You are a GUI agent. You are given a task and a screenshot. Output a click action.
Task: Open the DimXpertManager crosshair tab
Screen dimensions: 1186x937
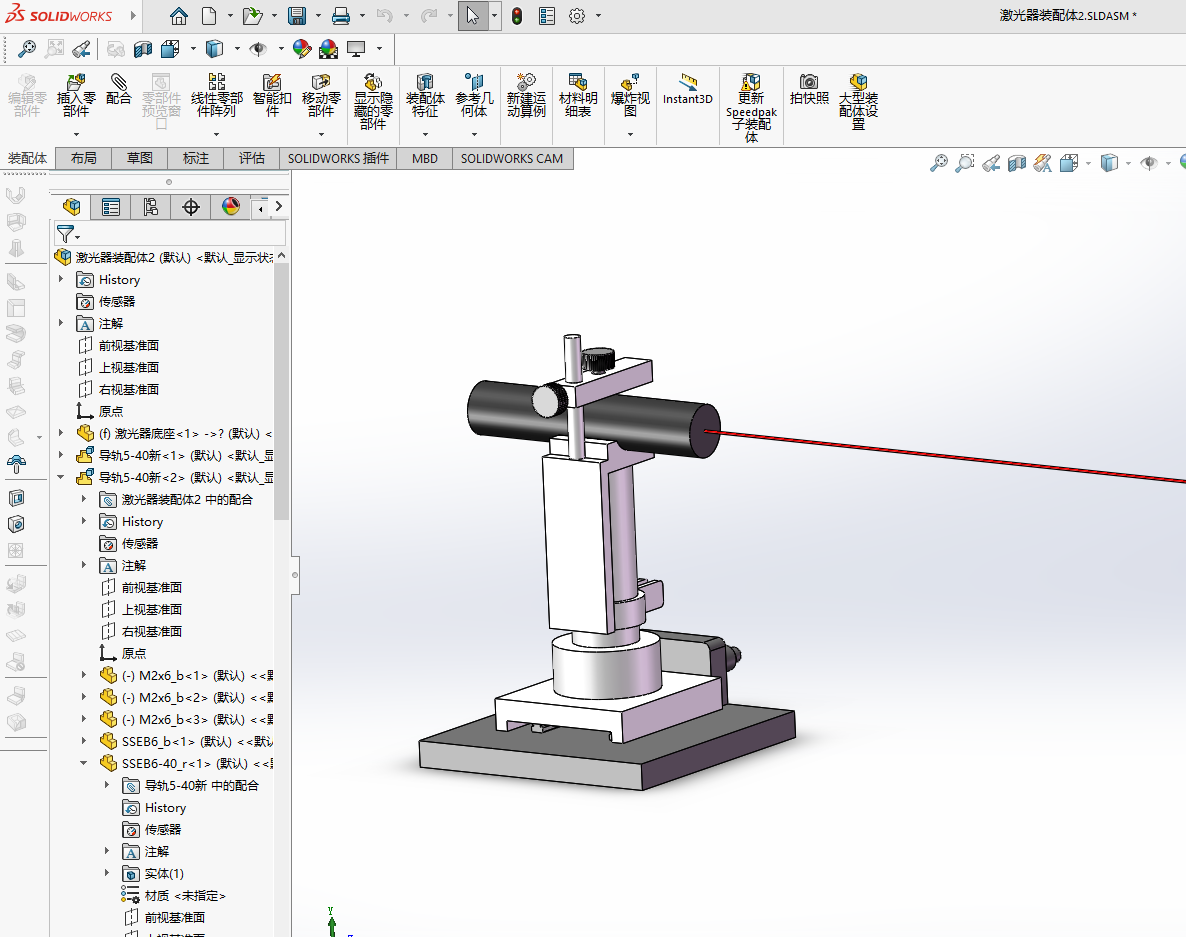[191, 206]
